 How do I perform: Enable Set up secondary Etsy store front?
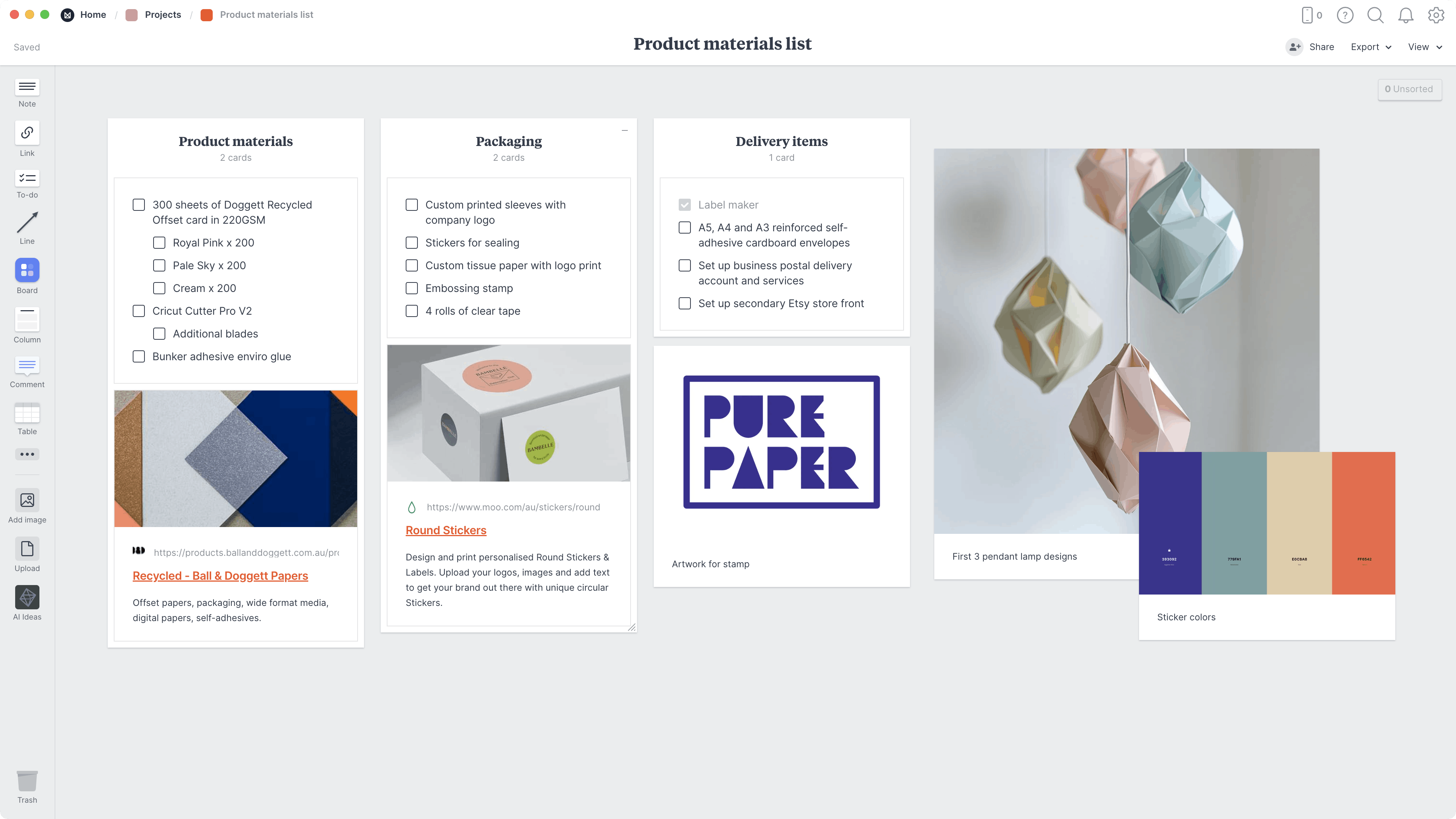pyautogui.click(x=684, y=303)
